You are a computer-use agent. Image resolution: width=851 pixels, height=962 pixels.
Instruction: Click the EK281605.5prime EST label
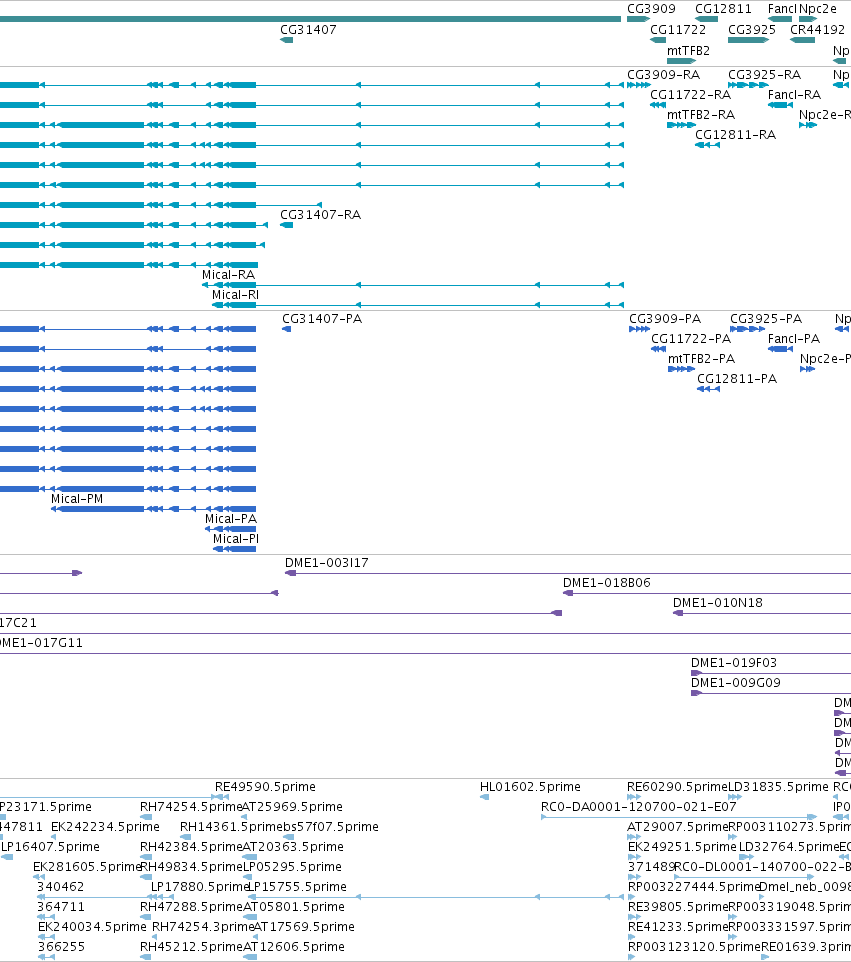(87, 867)
